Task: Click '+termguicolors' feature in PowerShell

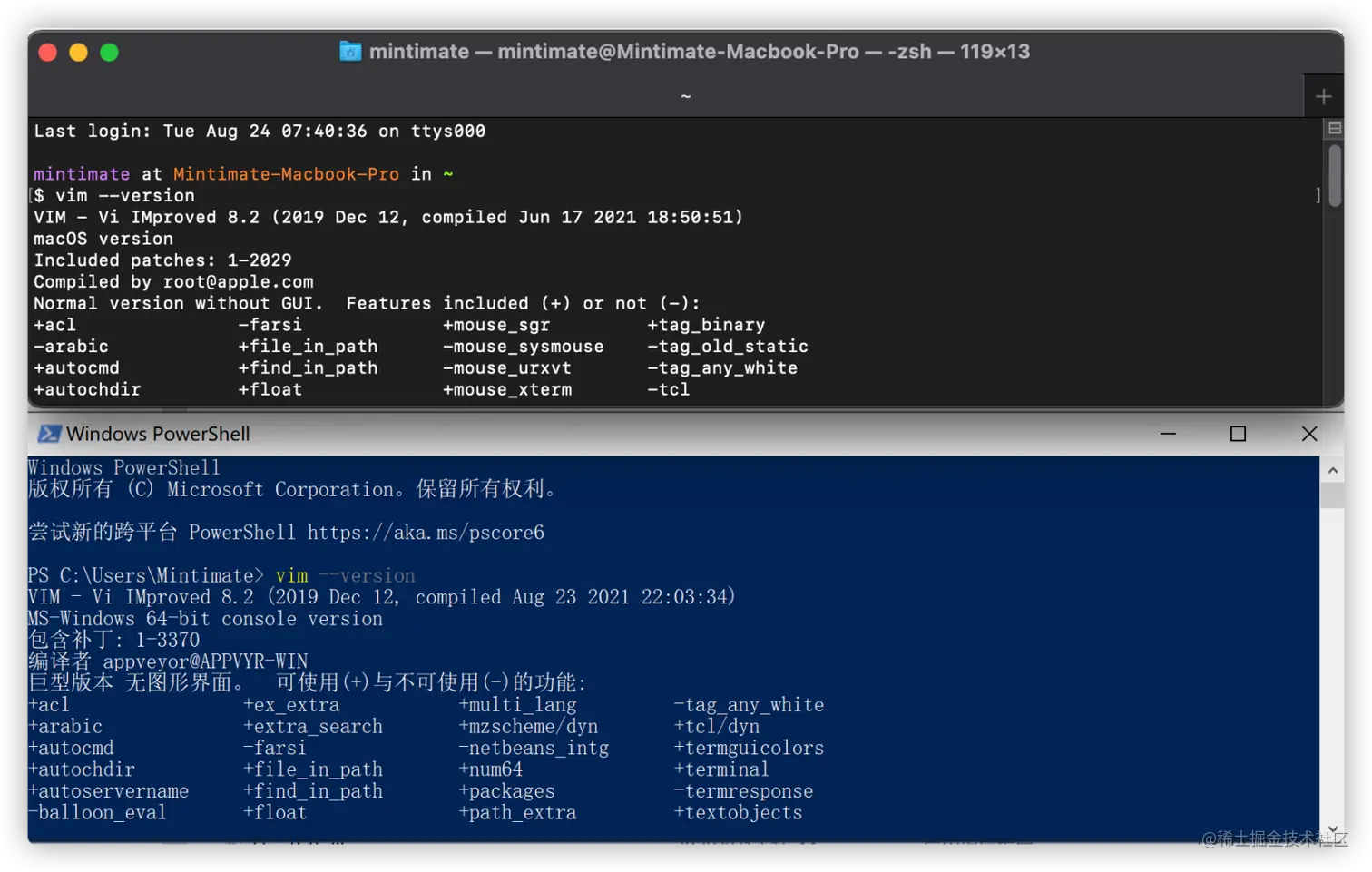Action: coord(749,749)
